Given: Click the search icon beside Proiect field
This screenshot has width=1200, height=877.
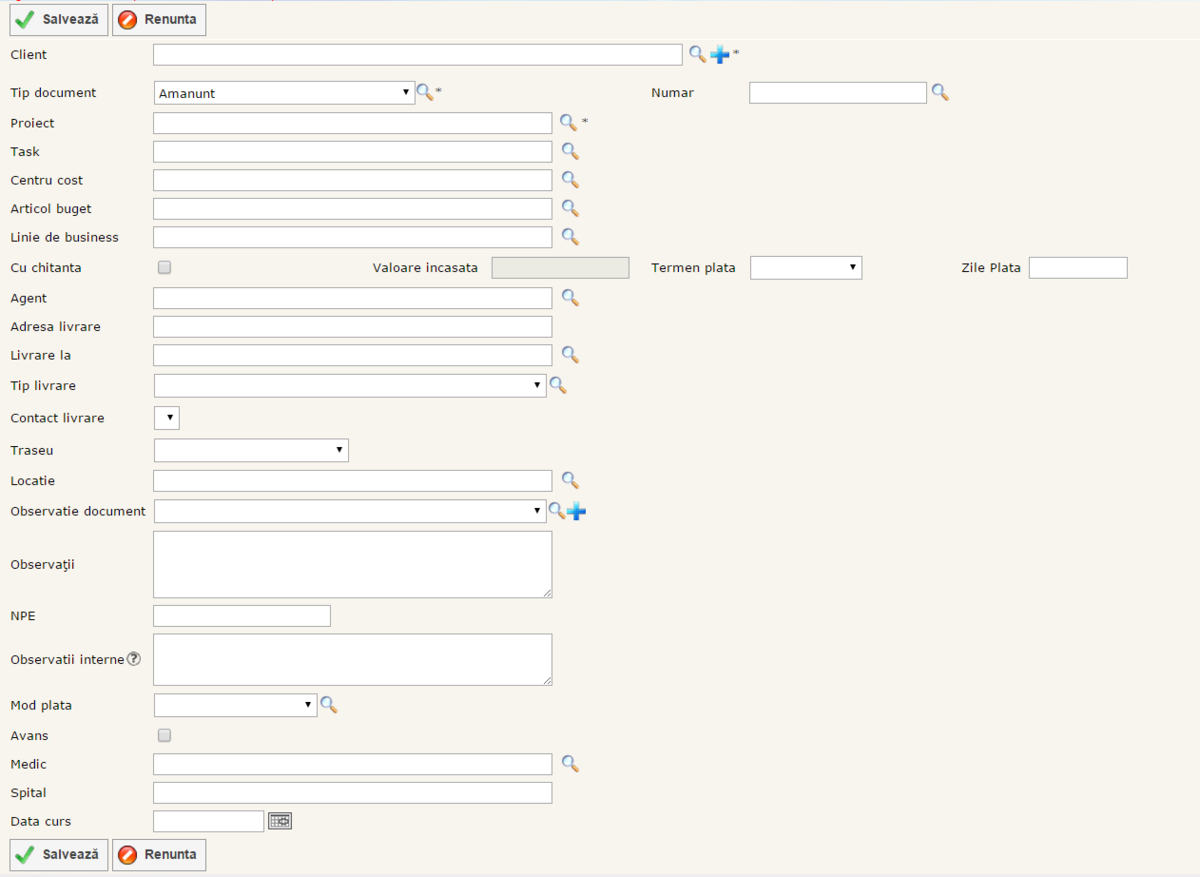Looking at the screenshot, I should 568,123.
